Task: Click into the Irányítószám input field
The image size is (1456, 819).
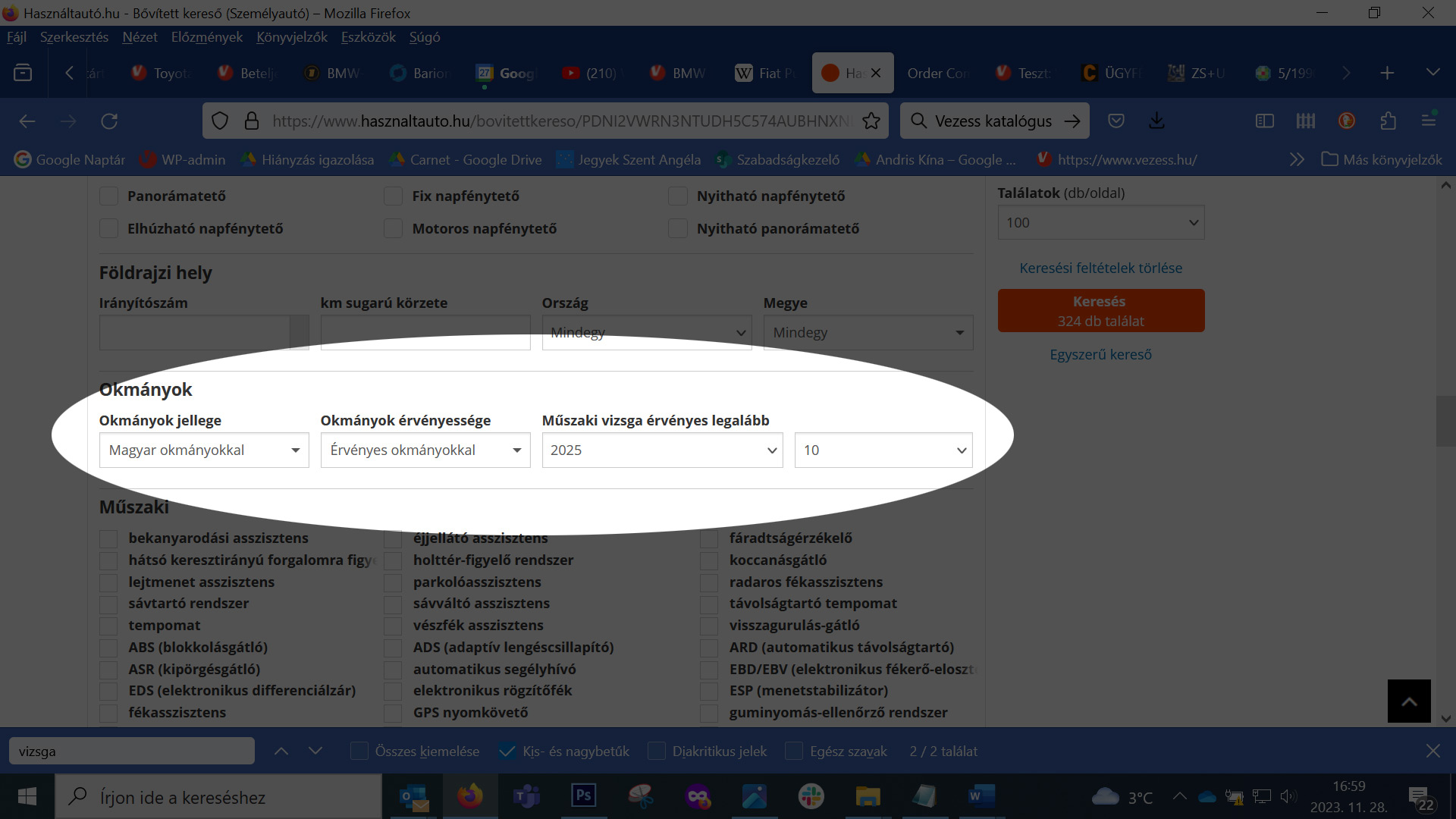Action: [x=195, y=332]
